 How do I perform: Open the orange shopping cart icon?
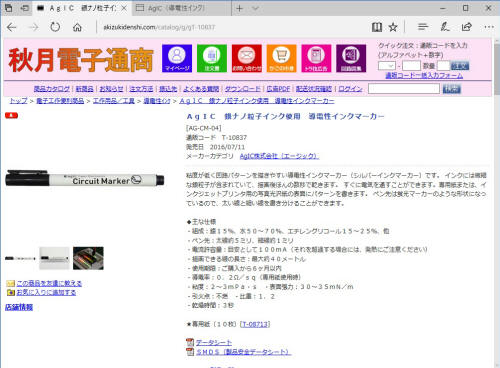coord(281,58)
